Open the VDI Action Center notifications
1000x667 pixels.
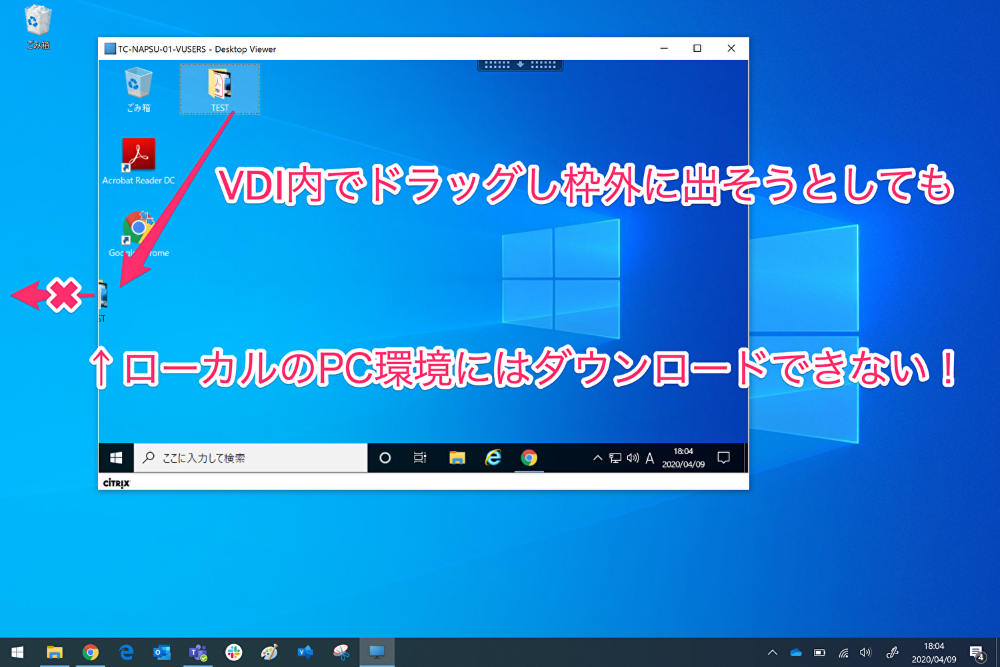[x=723, y=458]
